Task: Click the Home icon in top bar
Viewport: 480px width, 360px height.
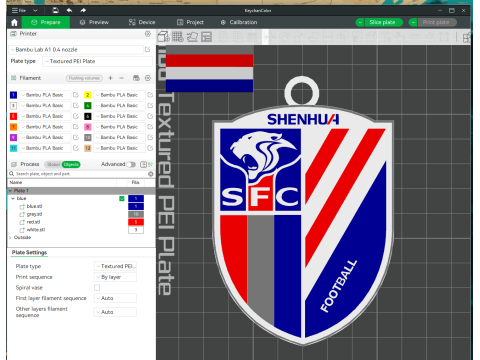Action: click(14, 22)
